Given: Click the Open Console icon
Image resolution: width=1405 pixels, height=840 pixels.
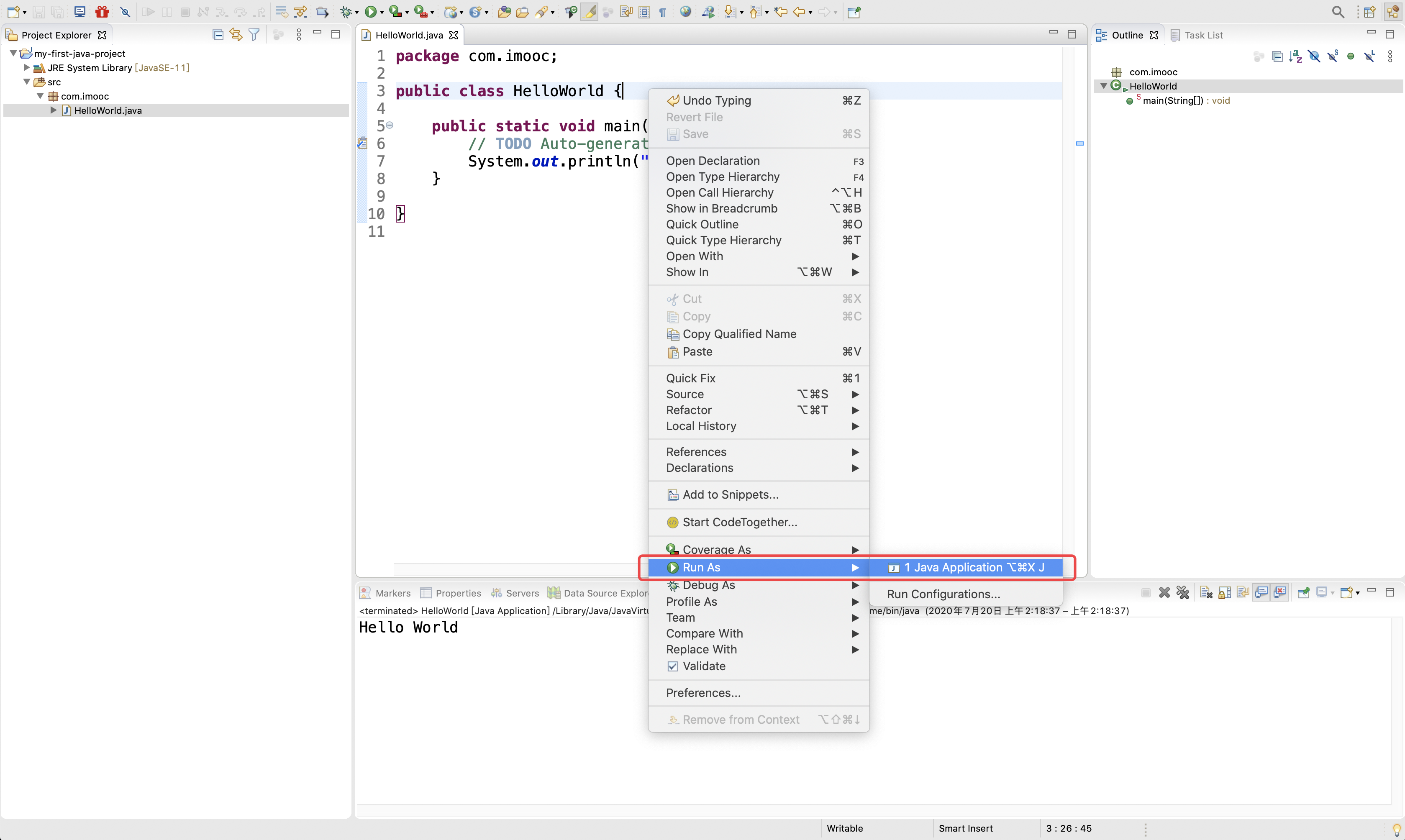Looking at the screenshot, I should pyautogui.click(x=1347, y=593).
